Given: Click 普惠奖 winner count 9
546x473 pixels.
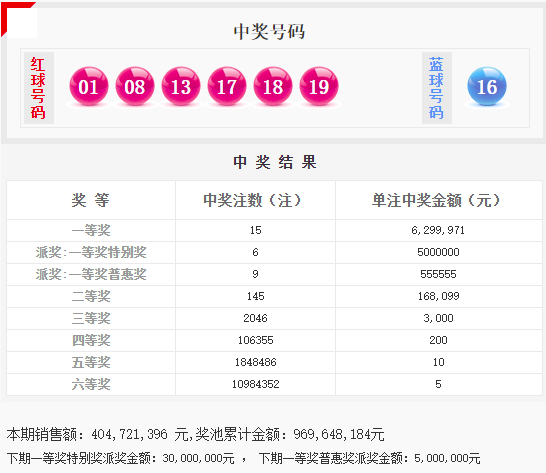Looking at the screenshot, I should (255, 274).
